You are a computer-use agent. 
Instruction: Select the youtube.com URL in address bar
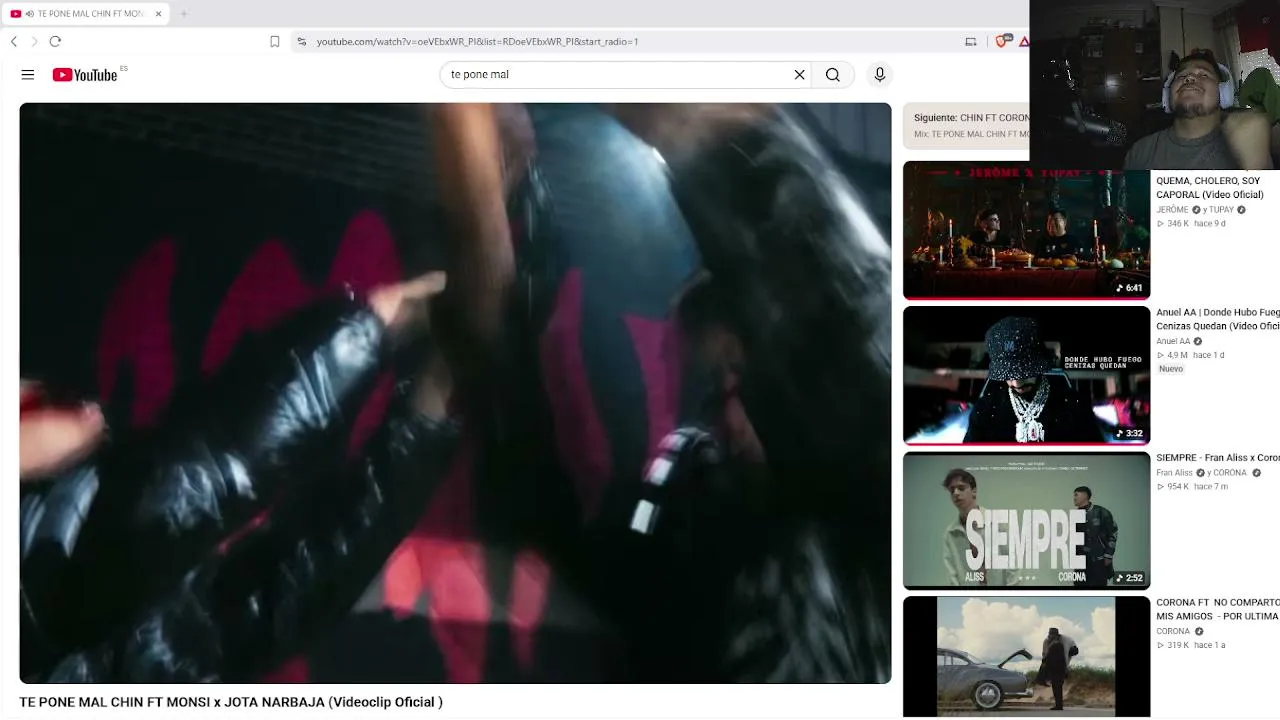click(477, 42)
